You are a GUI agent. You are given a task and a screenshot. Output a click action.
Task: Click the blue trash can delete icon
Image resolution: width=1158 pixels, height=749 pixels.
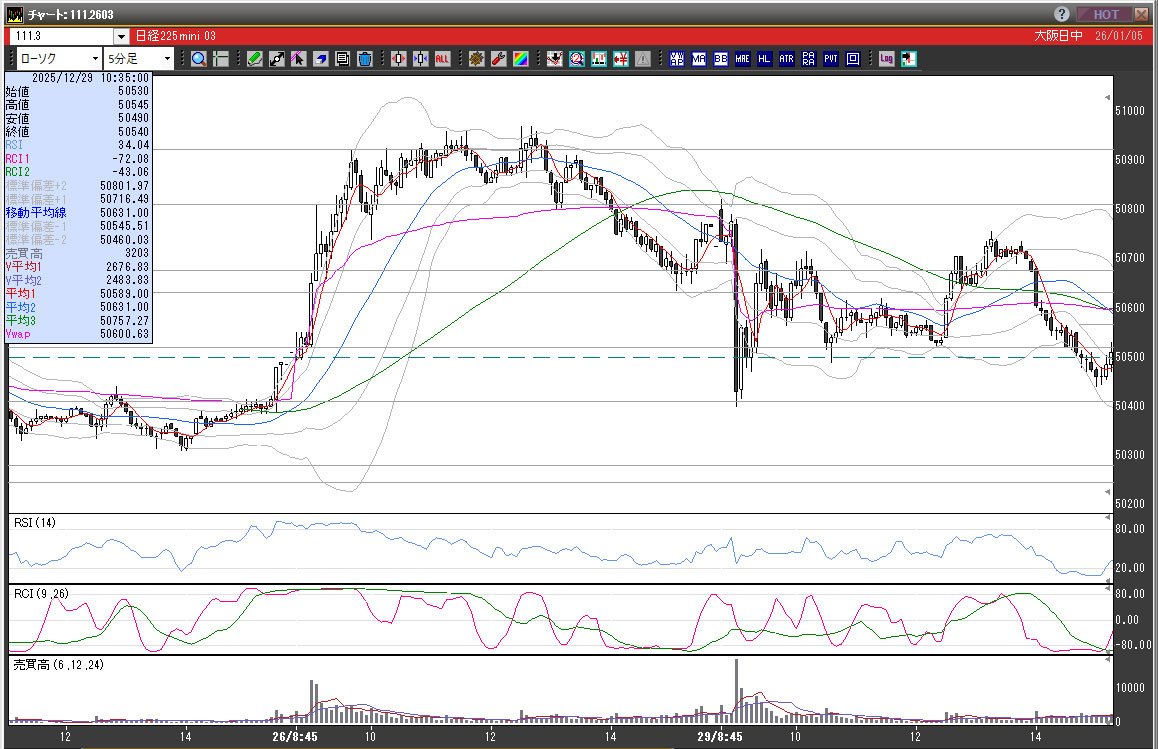(365, 59)
